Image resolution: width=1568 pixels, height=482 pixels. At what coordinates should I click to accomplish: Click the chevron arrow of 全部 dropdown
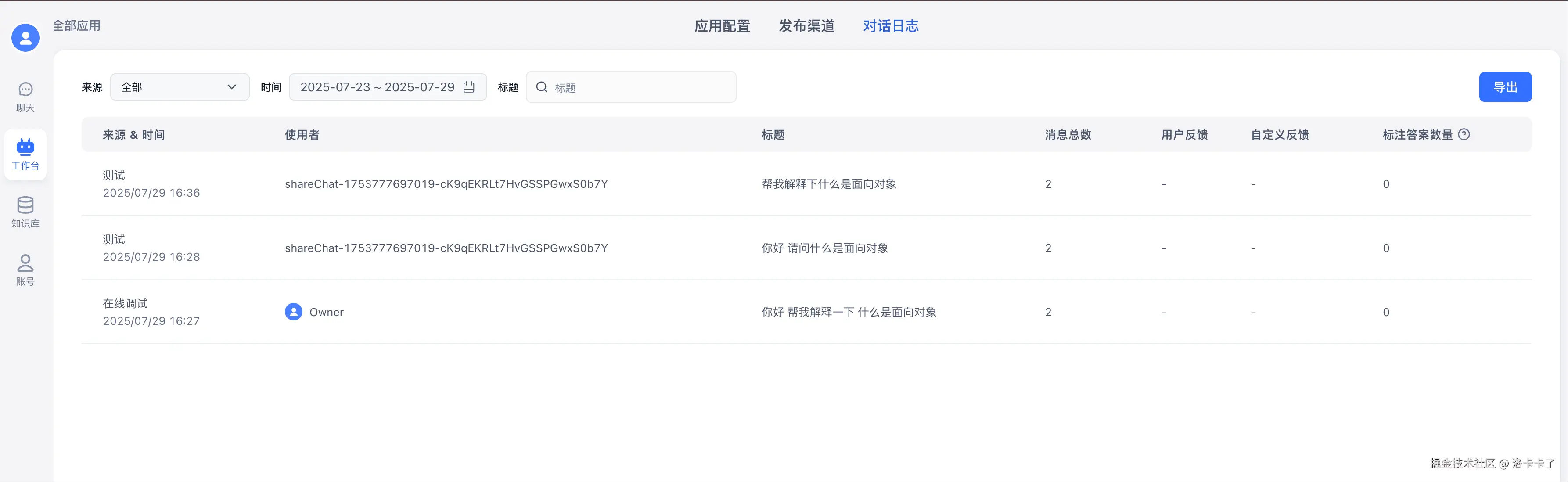(x=231, y=87)
